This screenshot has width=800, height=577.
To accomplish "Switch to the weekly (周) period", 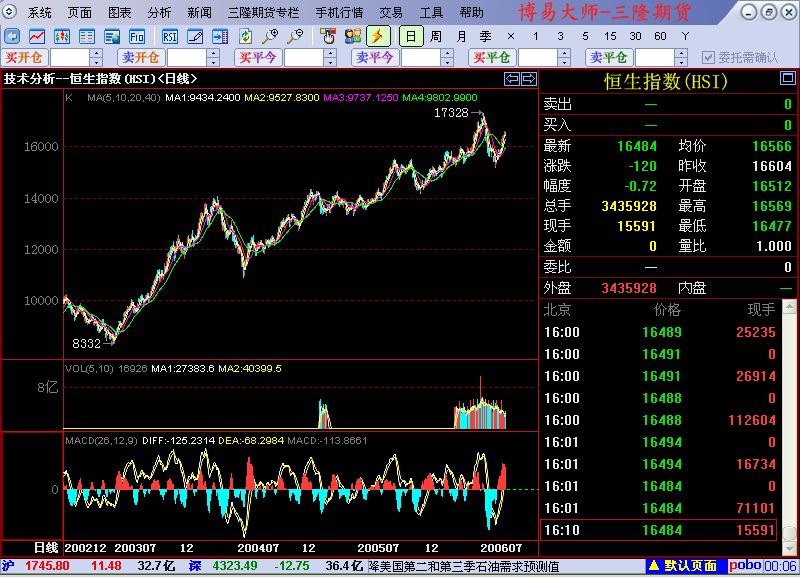I will pyautogui.click(x=436, y=36).
